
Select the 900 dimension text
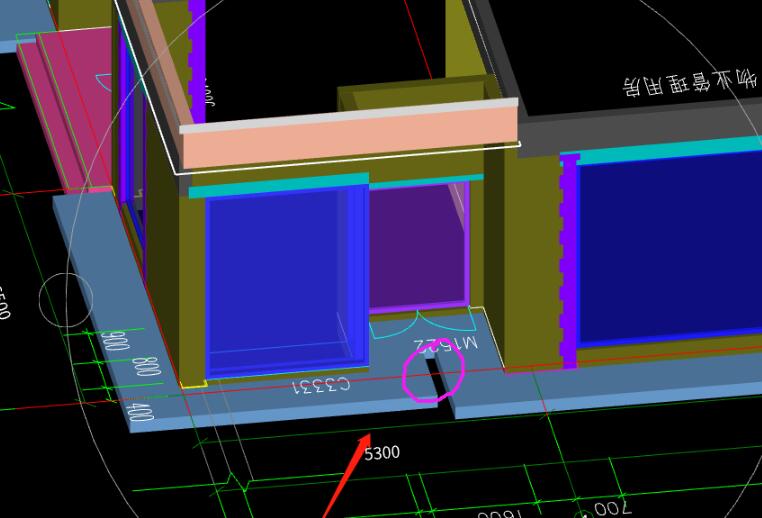click(115, 340)
